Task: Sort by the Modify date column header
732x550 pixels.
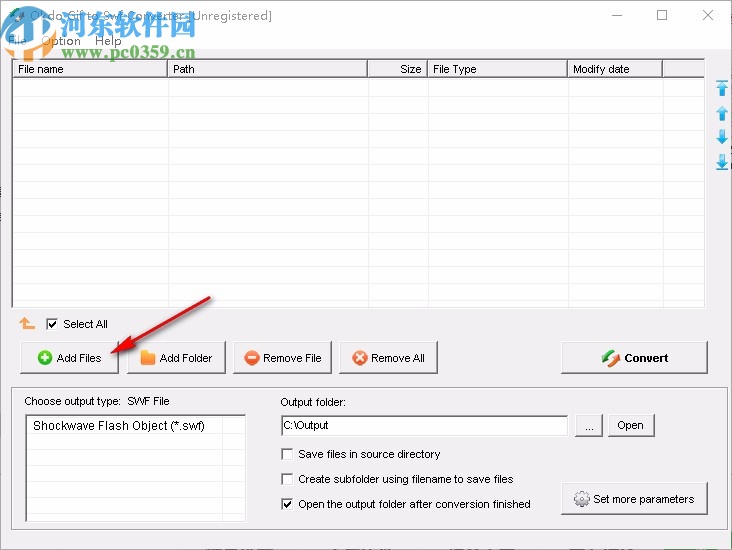Action: 615,69
